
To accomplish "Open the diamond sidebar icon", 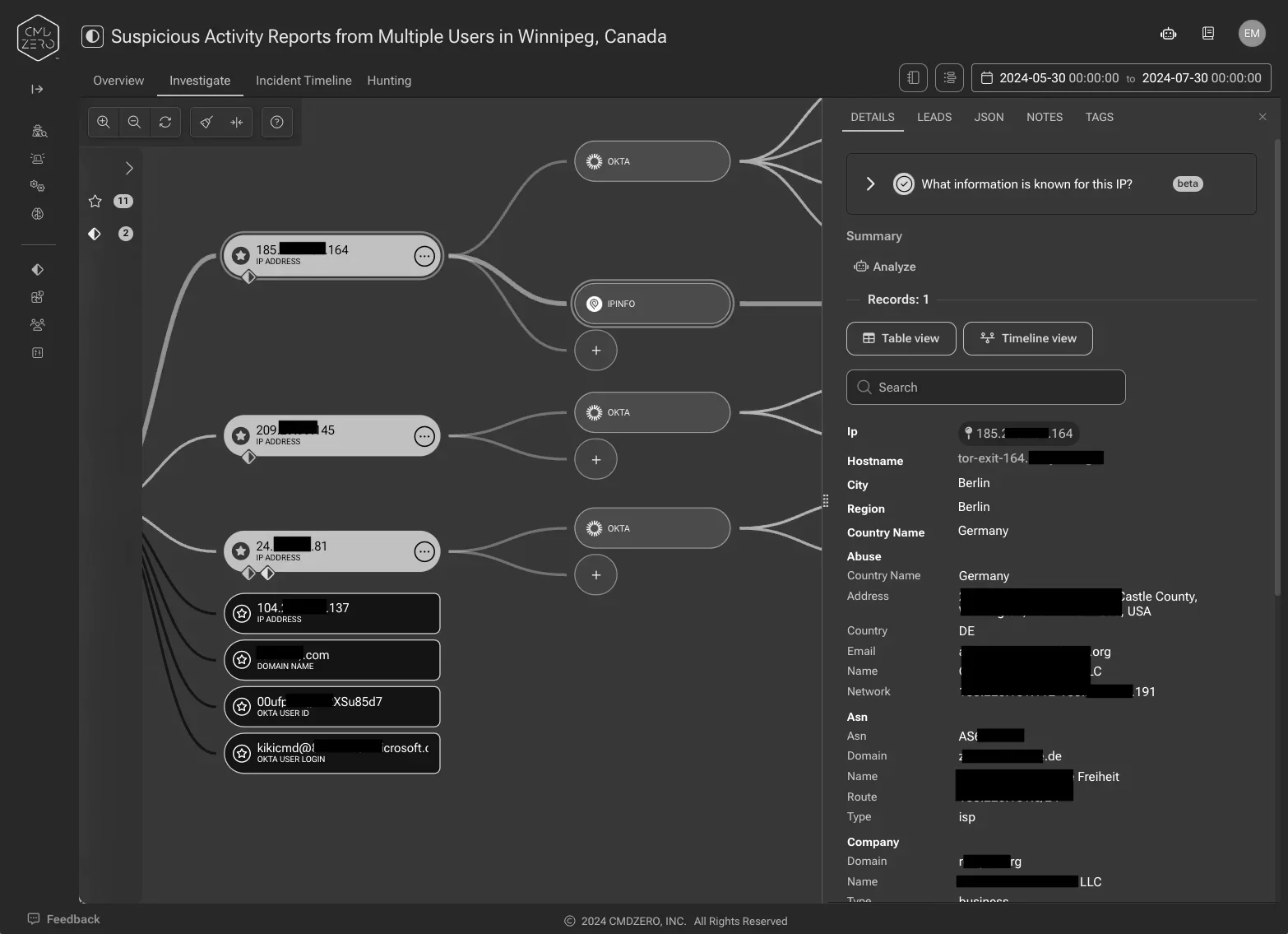I will 38,270.
